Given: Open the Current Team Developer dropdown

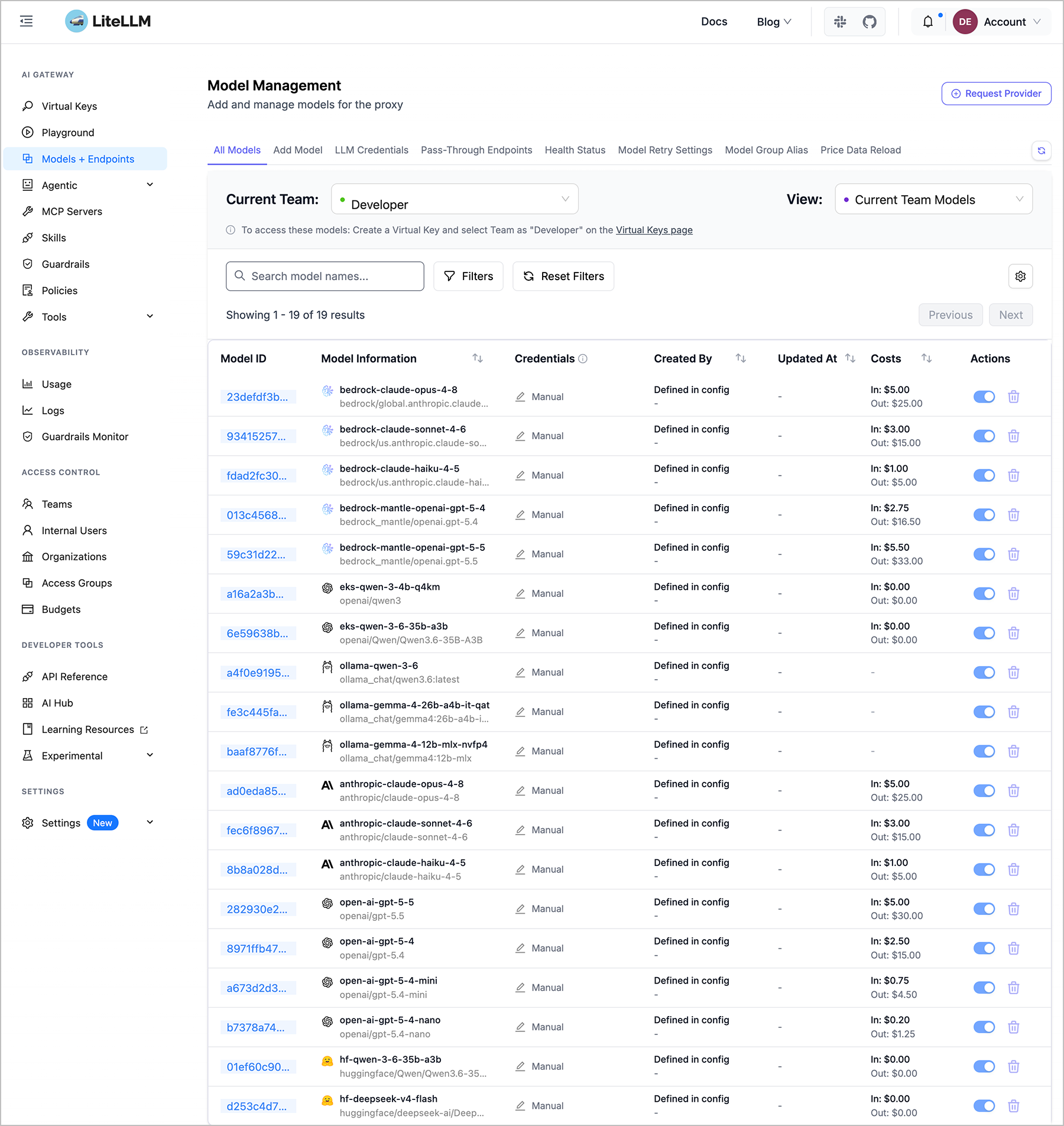Looking at the screenshot, I should coord(455,199).
